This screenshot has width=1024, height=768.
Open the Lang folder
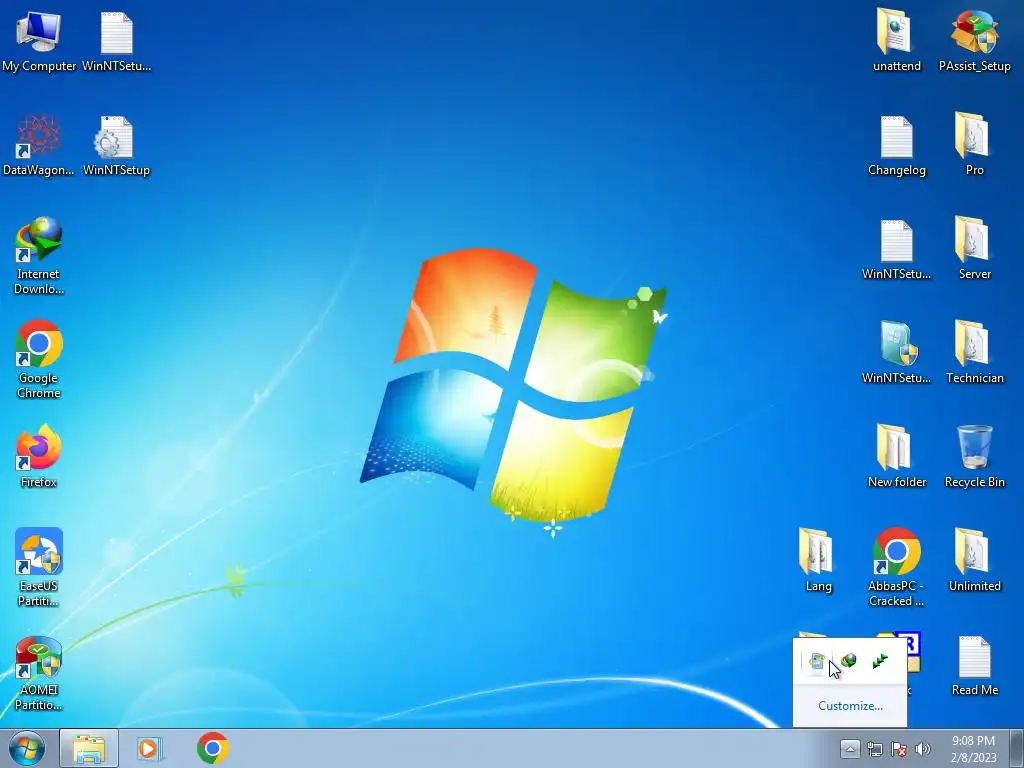click(x=818, y=560)
